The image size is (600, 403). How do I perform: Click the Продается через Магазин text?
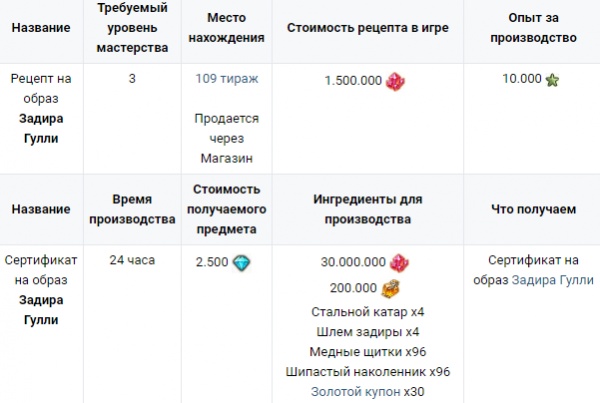point(227,138)
